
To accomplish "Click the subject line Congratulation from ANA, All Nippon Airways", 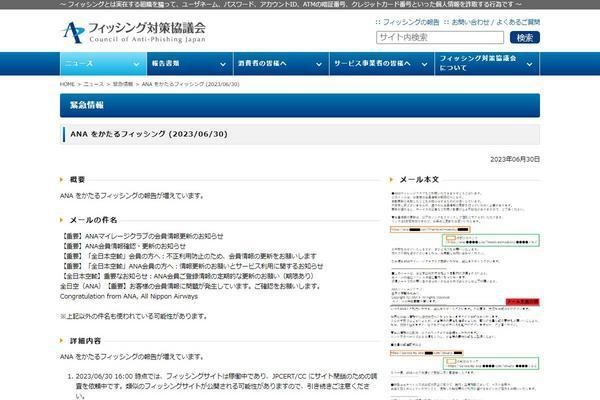I will point(129,296).
